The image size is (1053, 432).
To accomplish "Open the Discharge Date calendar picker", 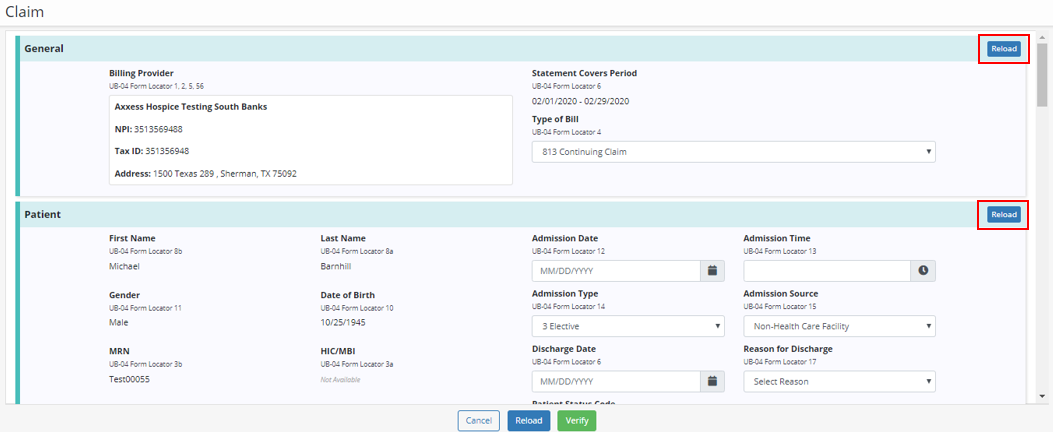I will pos(712,381).
